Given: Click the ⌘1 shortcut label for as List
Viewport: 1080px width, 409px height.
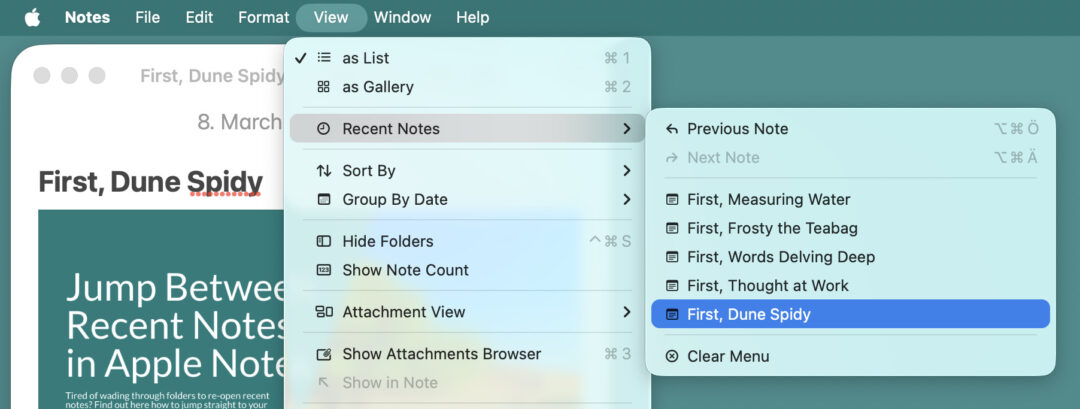Looking at the screenshot, I should [x=617, y=58].
